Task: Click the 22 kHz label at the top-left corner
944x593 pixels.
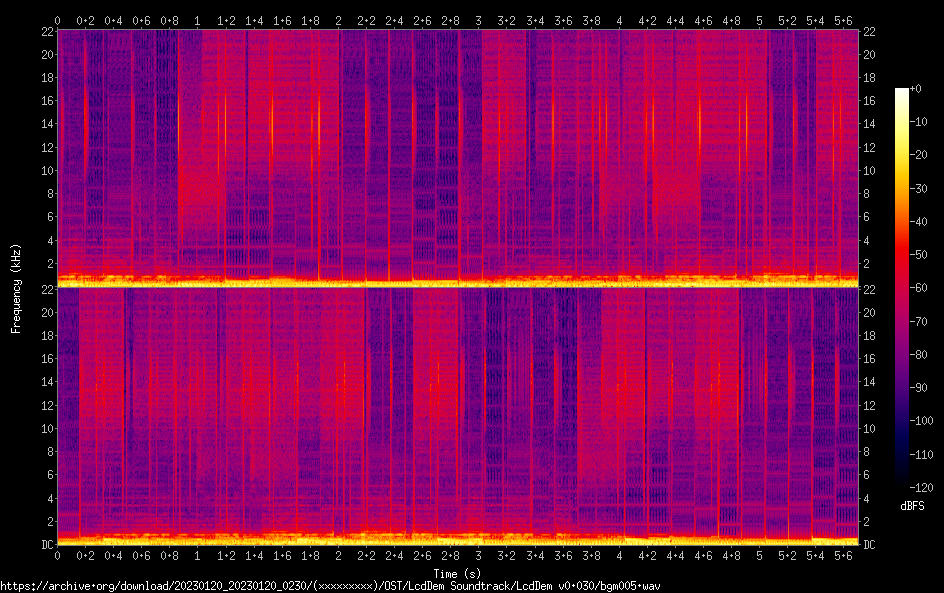Action: [x=45, y=32]
